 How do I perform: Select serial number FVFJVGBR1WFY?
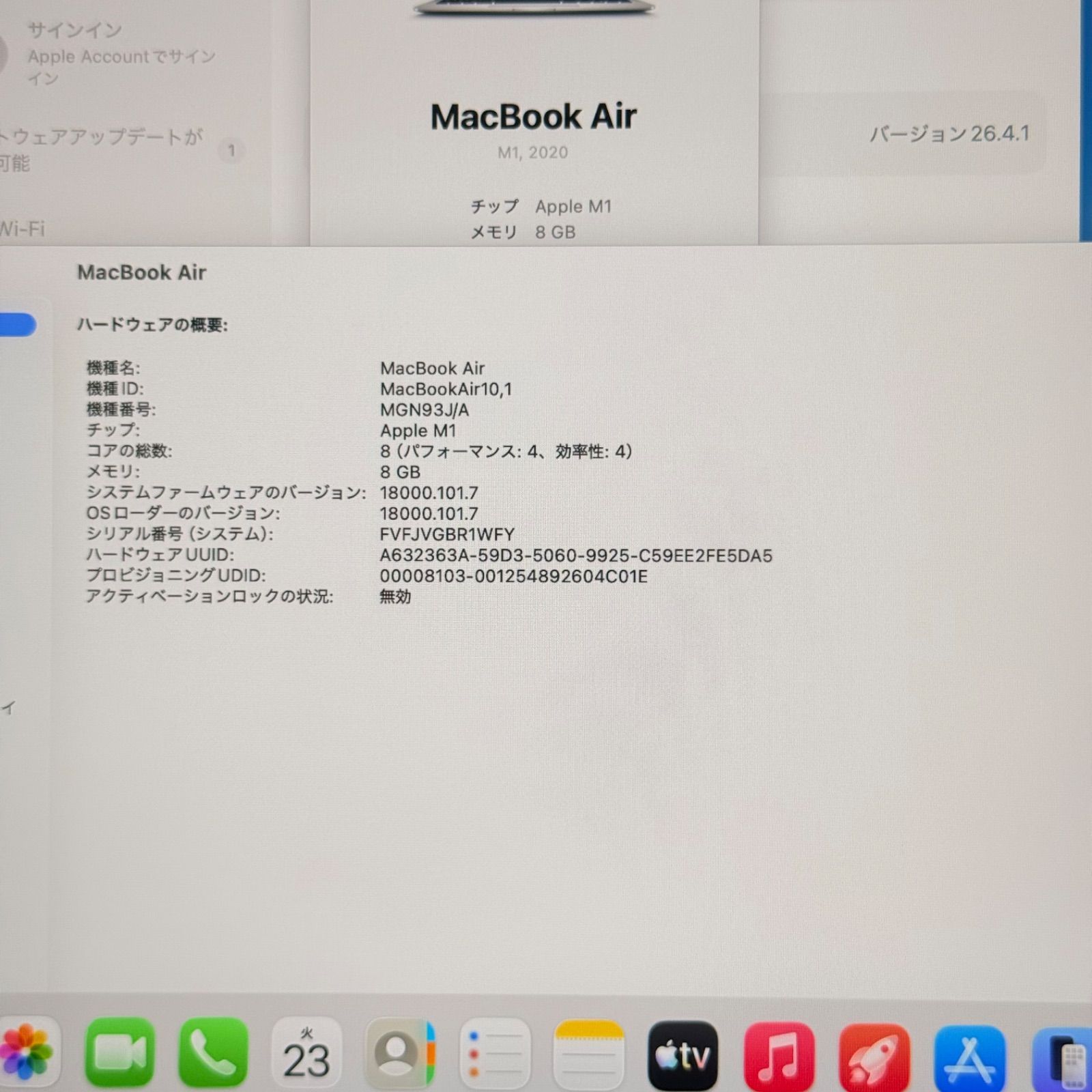[x=447, y=534]
